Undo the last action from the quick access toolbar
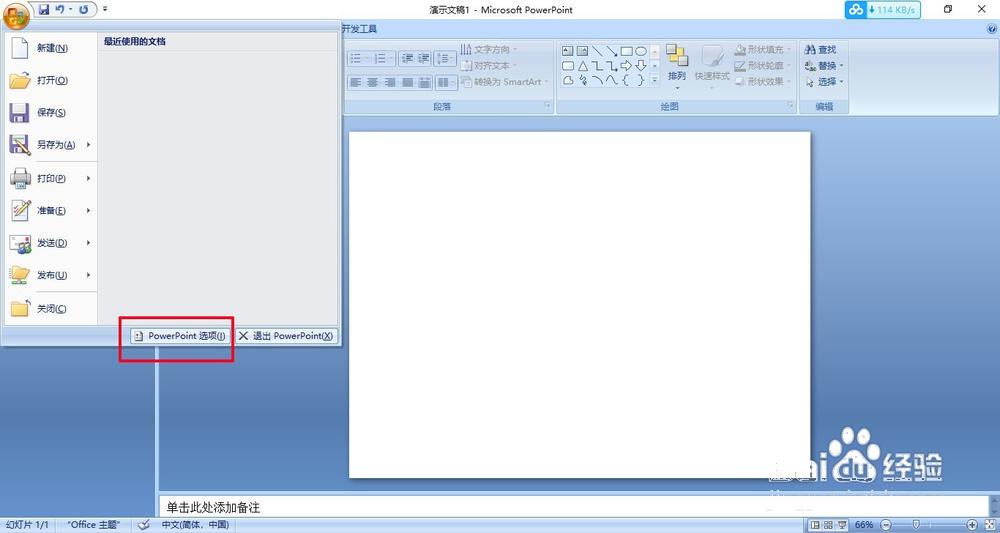 pos(60,10)
